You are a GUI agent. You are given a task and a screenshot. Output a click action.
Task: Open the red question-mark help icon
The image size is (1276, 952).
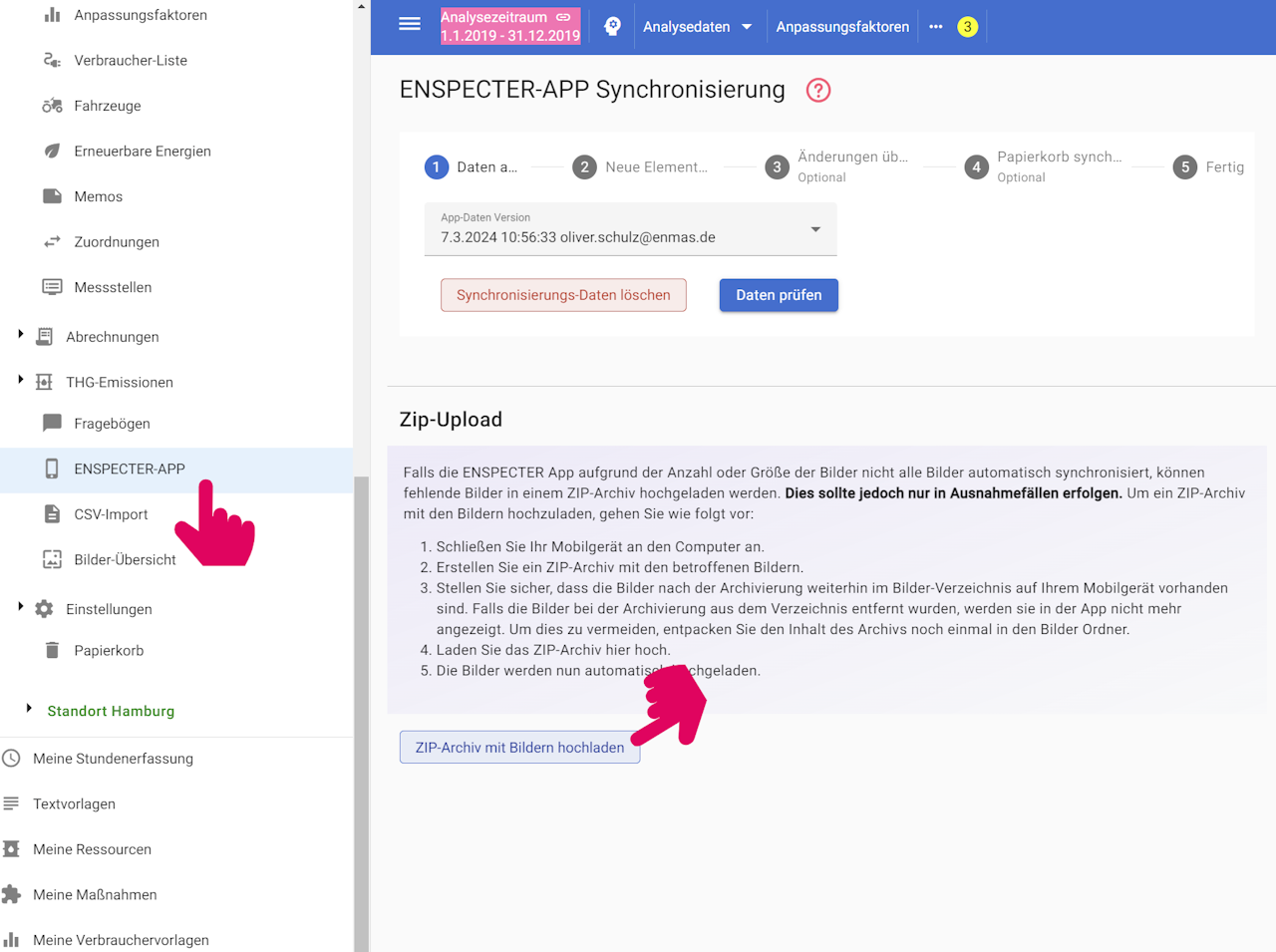(x=818, y=90)
